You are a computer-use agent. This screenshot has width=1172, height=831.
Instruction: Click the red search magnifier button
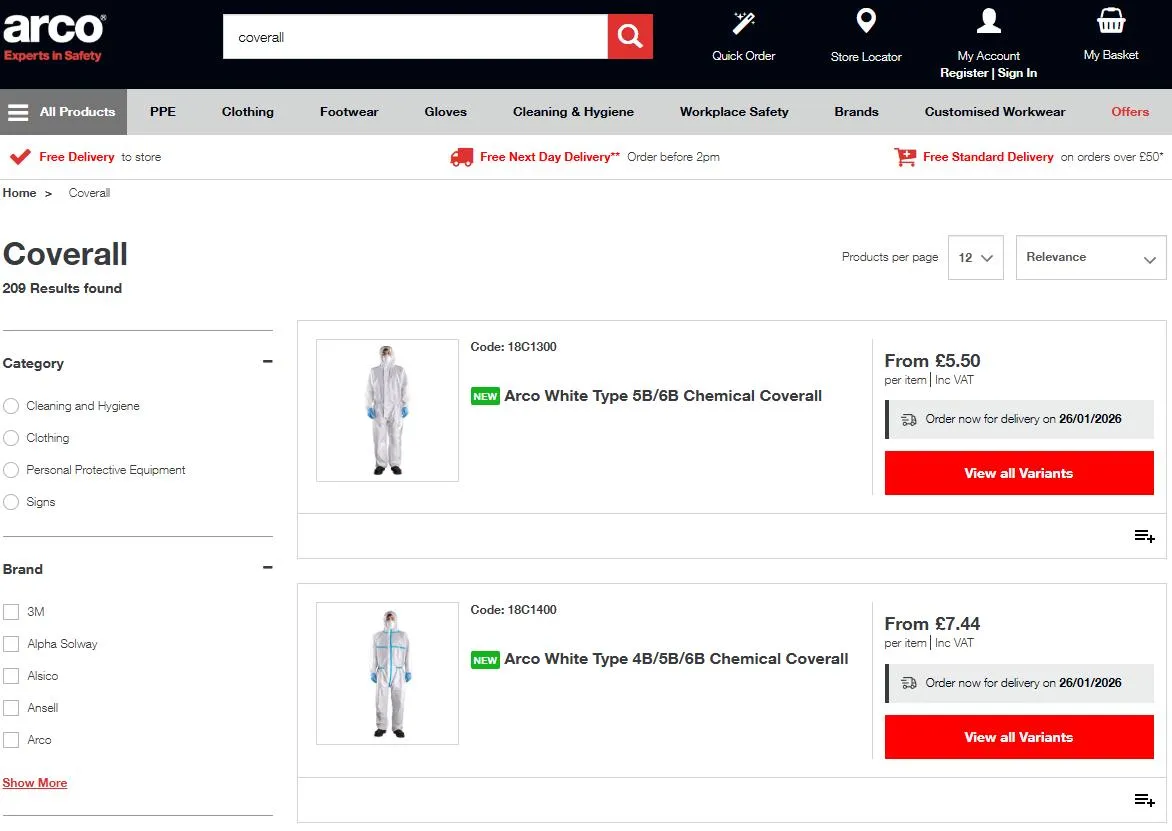coord(630,37)
